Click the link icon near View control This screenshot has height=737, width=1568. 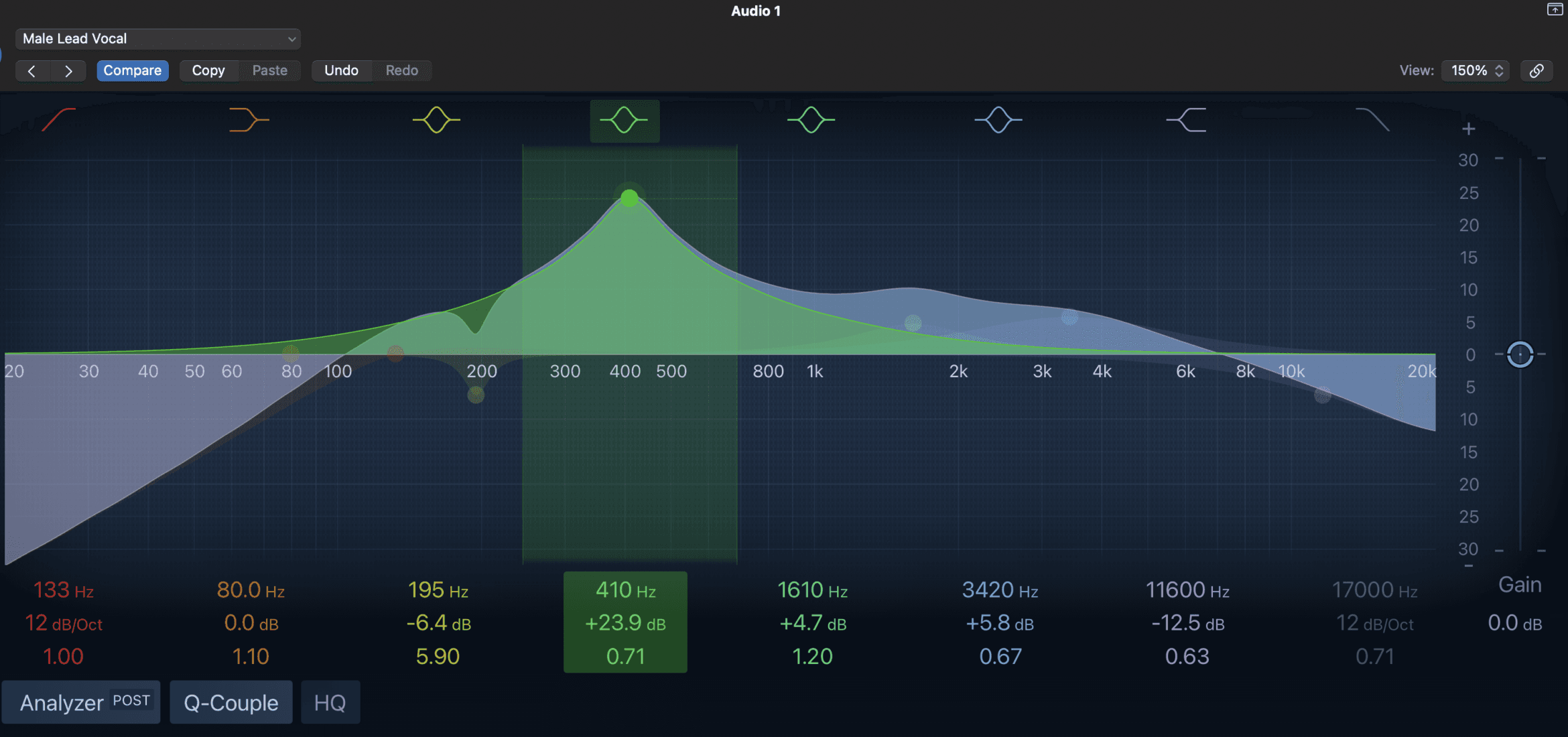pyautogui.click(x=1537, y=70)
